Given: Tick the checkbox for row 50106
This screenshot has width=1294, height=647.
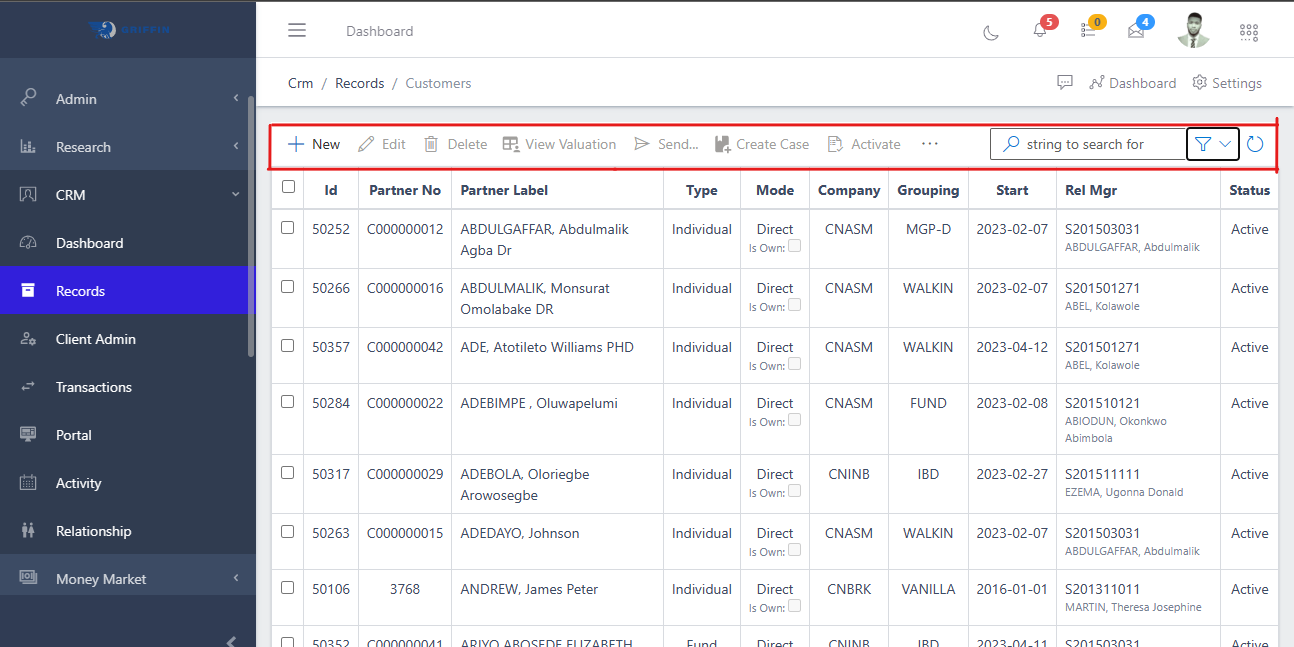Looking at the screenshot, I should pos(288,588).
